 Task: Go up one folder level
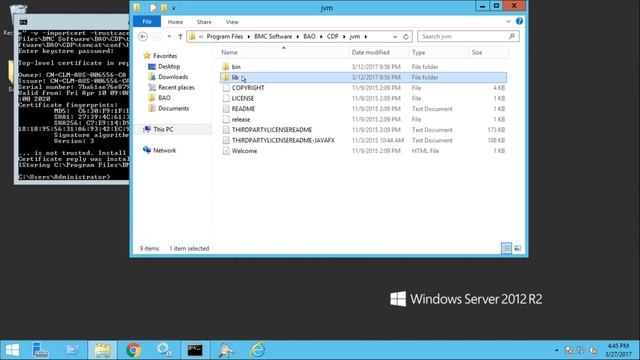180,37
